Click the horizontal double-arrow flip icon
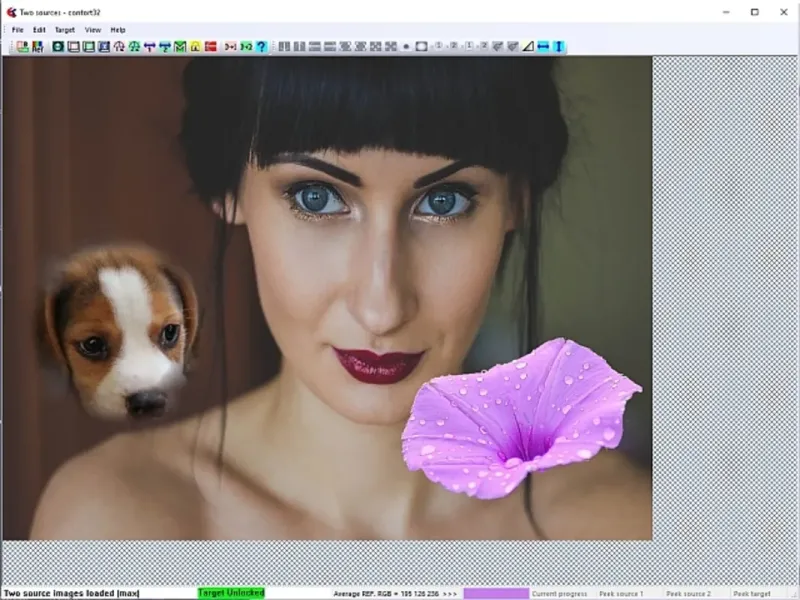Image resolution: width=800 pixels, height=600 pixels. (543, 46)
